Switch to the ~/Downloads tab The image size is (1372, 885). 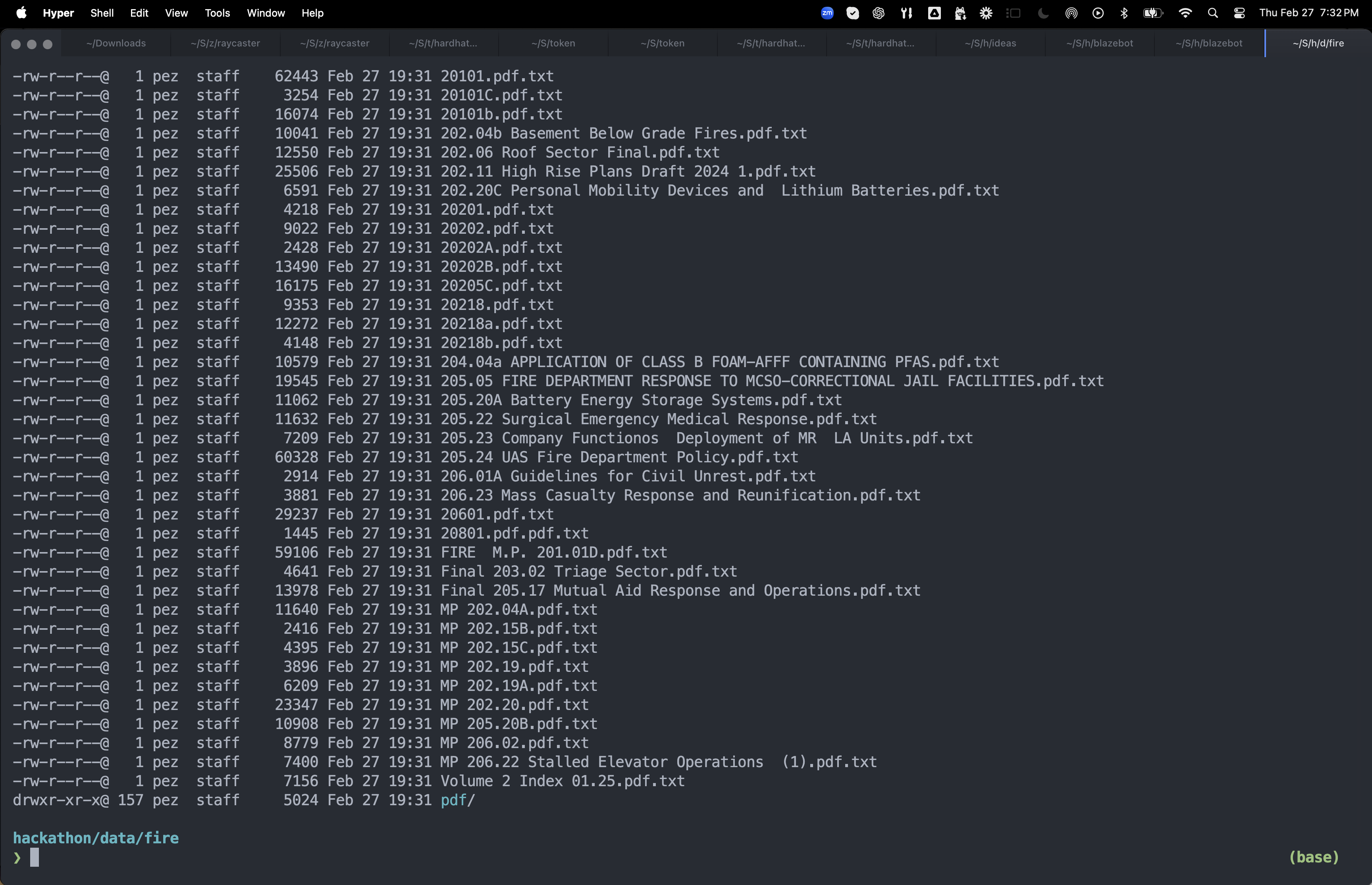pyautogui.click(x=116, y=43)
